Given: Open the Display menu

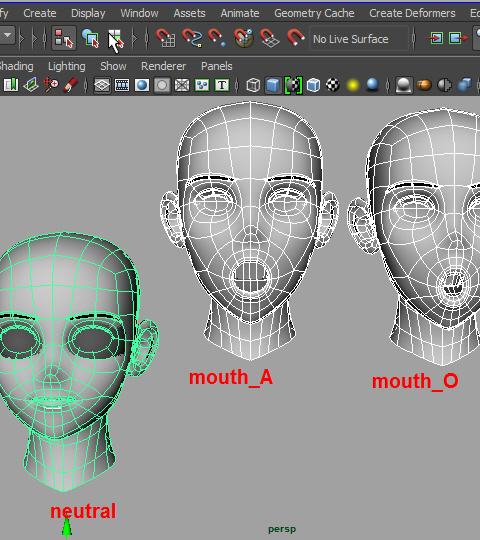Looking at the screenshot, I should coord(88,13).
